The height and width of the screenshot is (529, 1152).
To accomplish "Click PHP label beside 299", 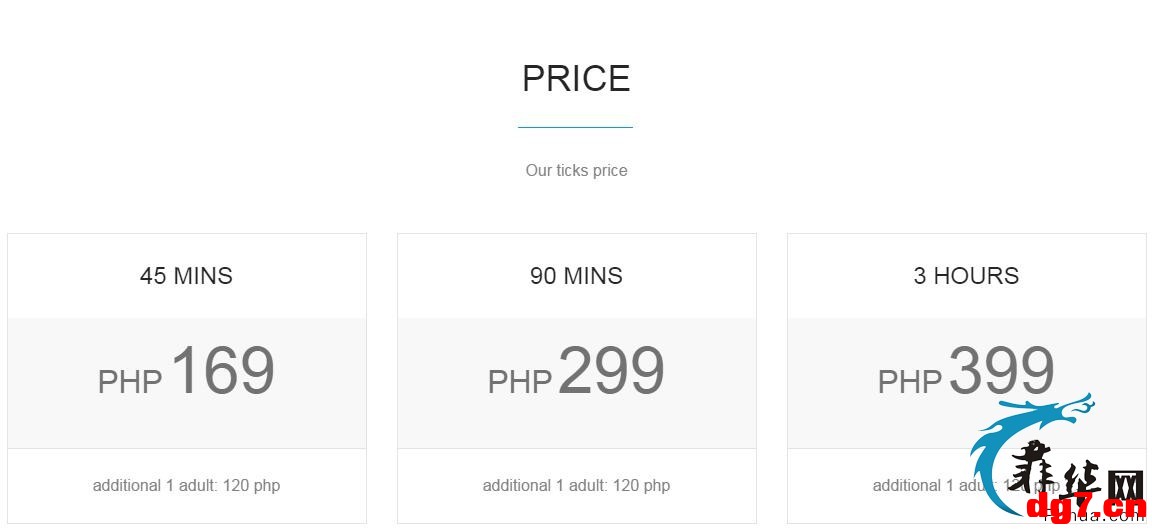I will click(x=520, y=382).
